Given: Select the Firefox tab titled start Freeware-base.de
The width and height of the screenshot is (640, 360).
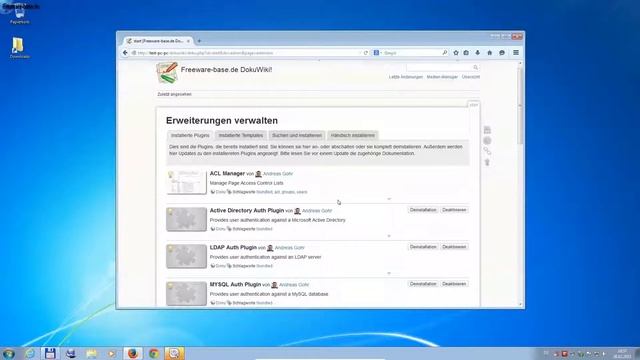Looking at the screenshot, I should pyautogui.click(x=158, y=41).
